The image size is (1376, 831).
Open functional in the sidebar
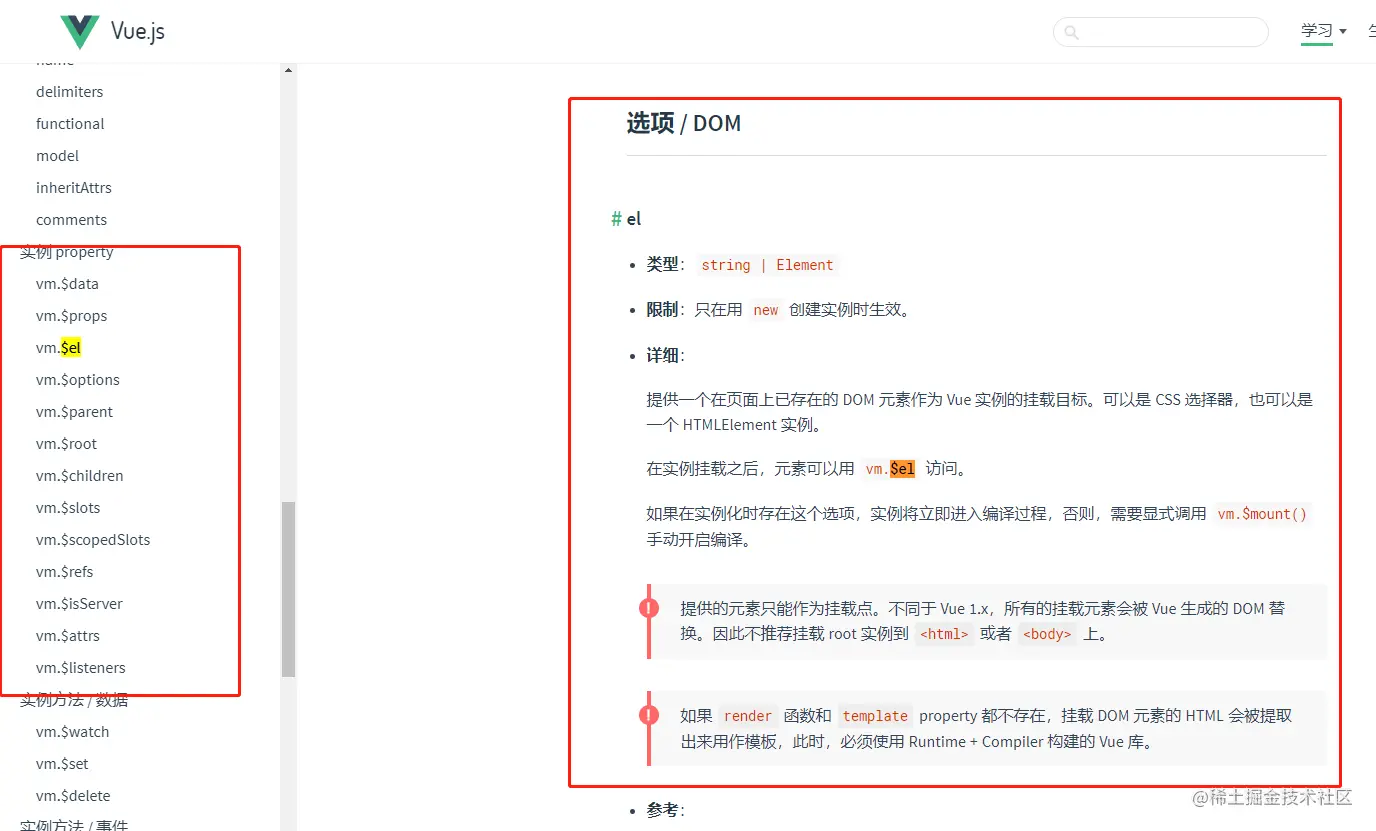[70, 124]
